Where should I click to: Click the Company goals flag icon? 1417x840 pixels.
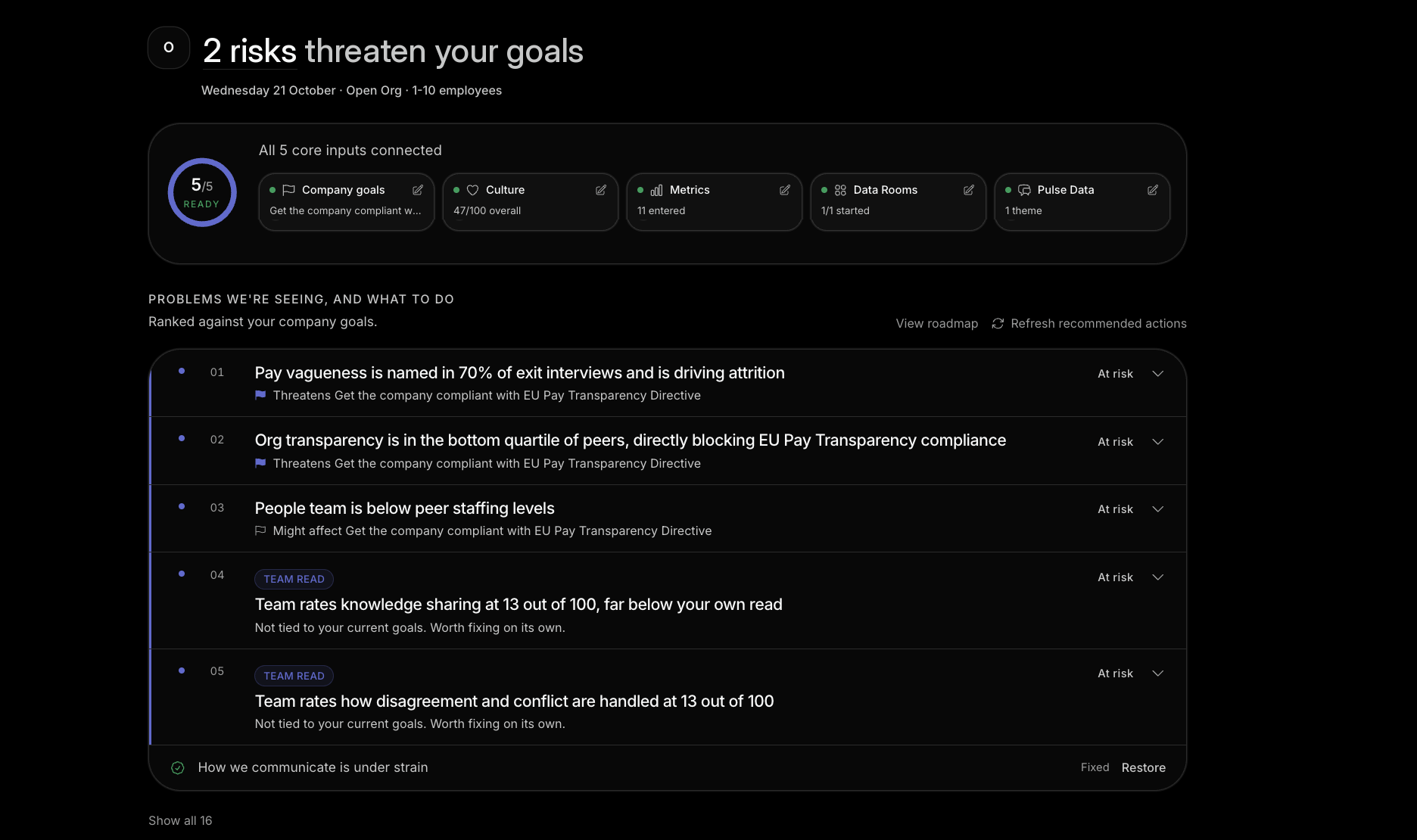(x=288, y=190)
